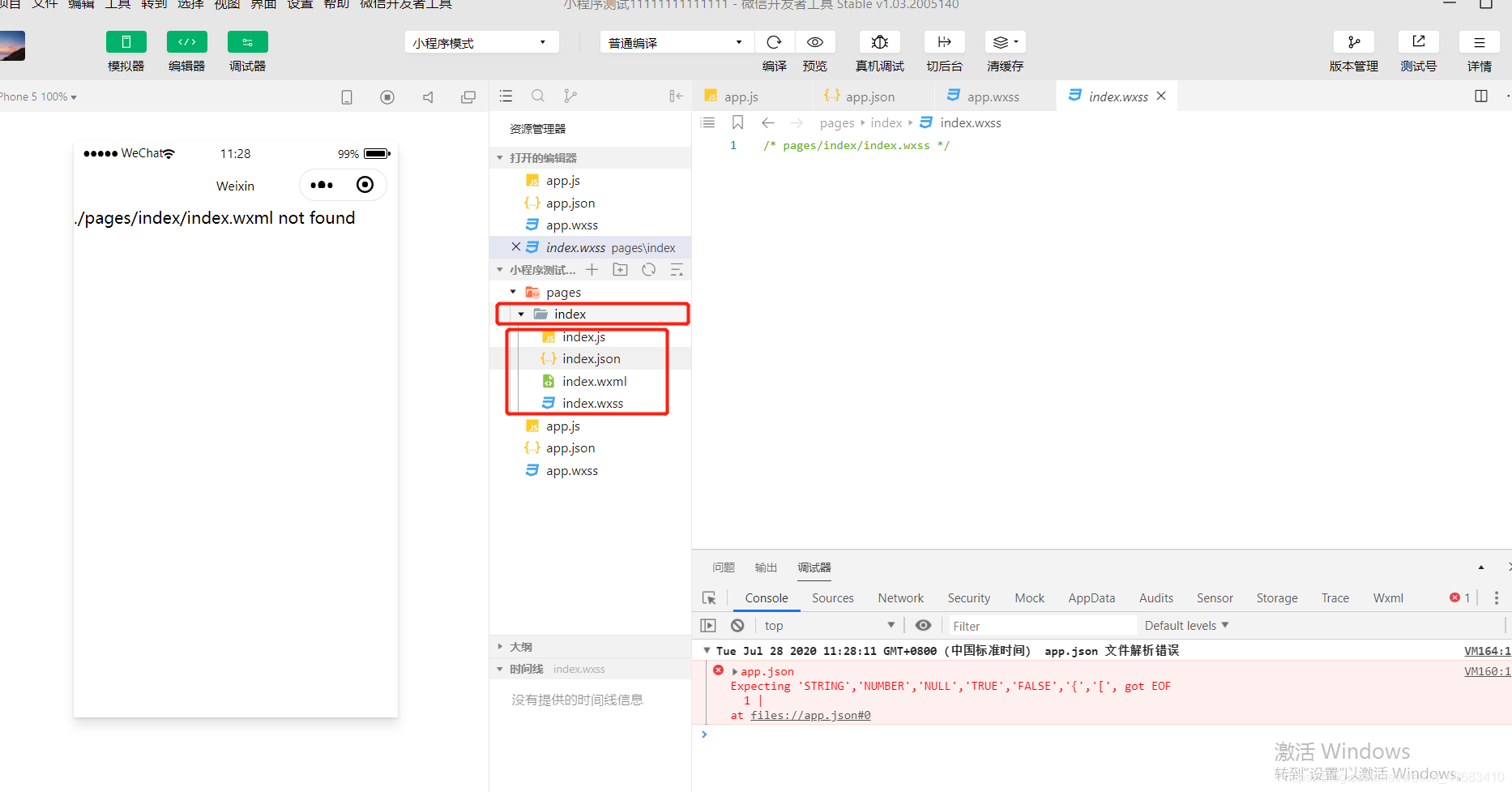Open 版本管理 version control
This screenshot has width=1512, height=792.
(x=1353, y=42)
